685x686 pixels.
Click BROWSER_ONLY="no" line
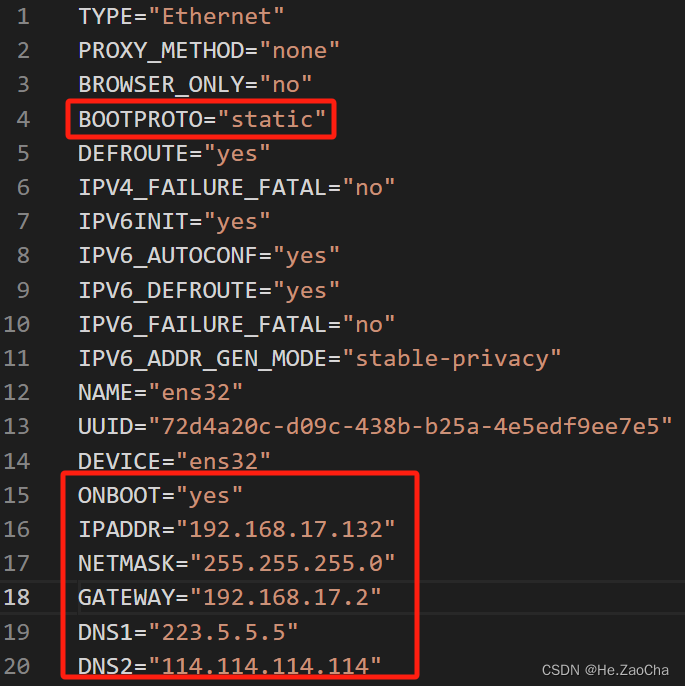click(195, 84)
